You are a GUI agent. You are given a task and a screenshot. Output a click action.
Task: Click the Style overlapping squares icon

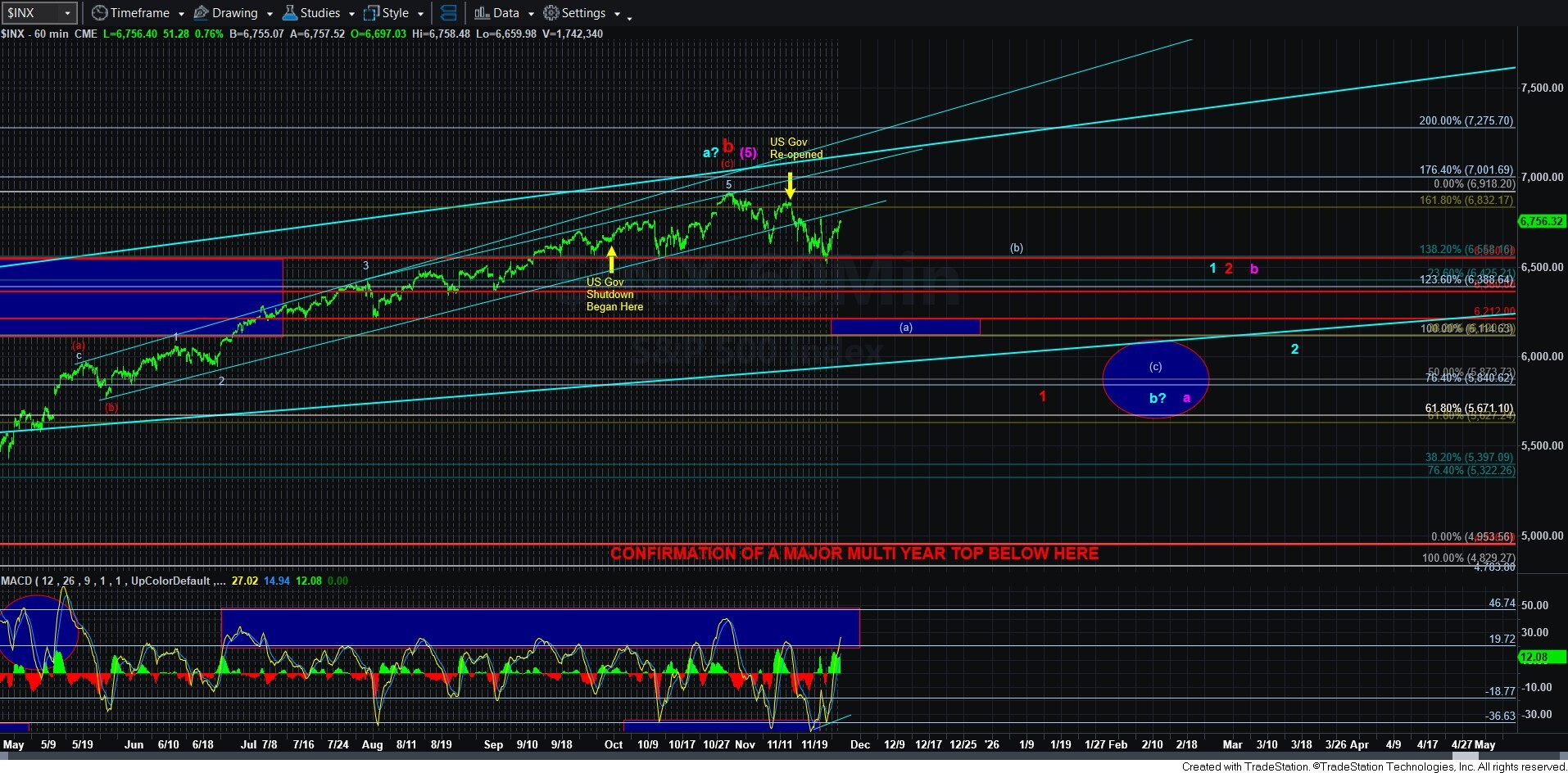(x=372, y=13)
